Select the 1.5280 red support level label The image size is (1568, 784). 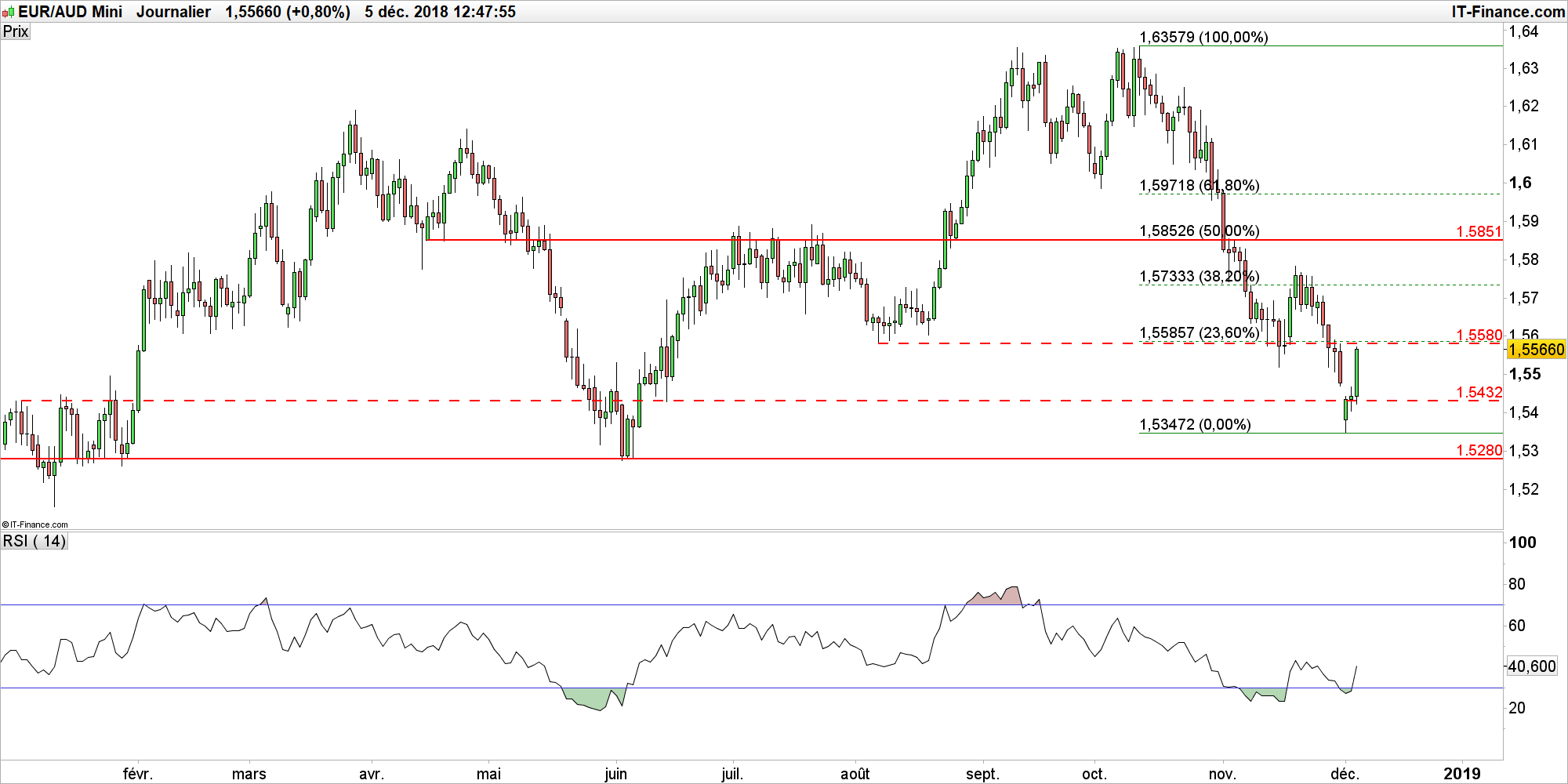tap(1479, 450)
